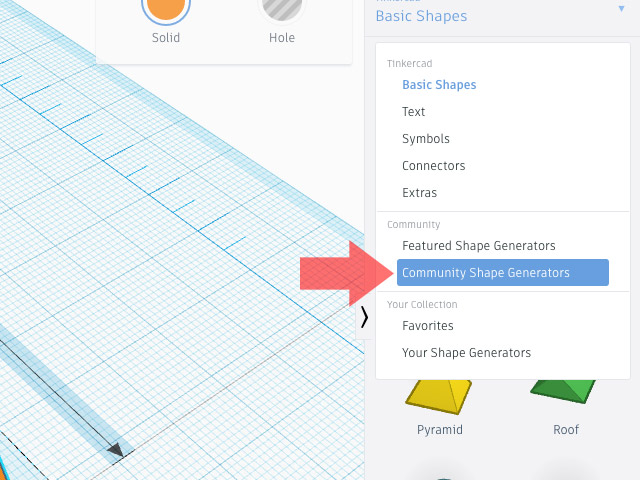Viewport: 640px width, 480px height.
Task: Pick the Connectors category
Action: click(433, 166)
